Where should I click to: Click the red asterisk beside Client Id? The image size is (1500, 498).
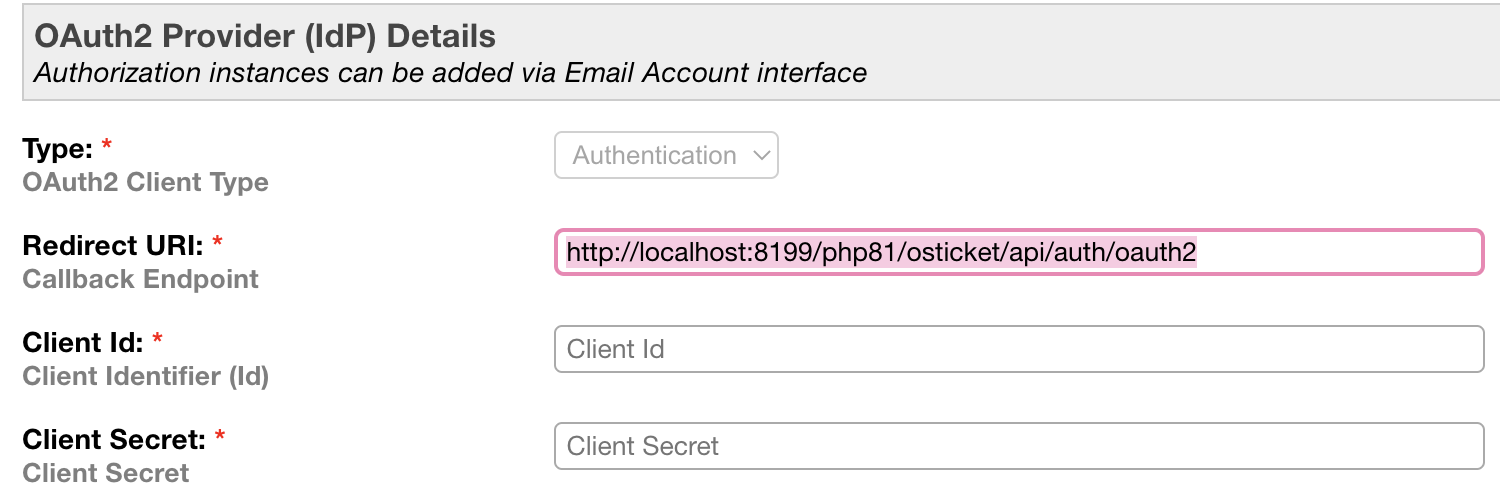158,340
